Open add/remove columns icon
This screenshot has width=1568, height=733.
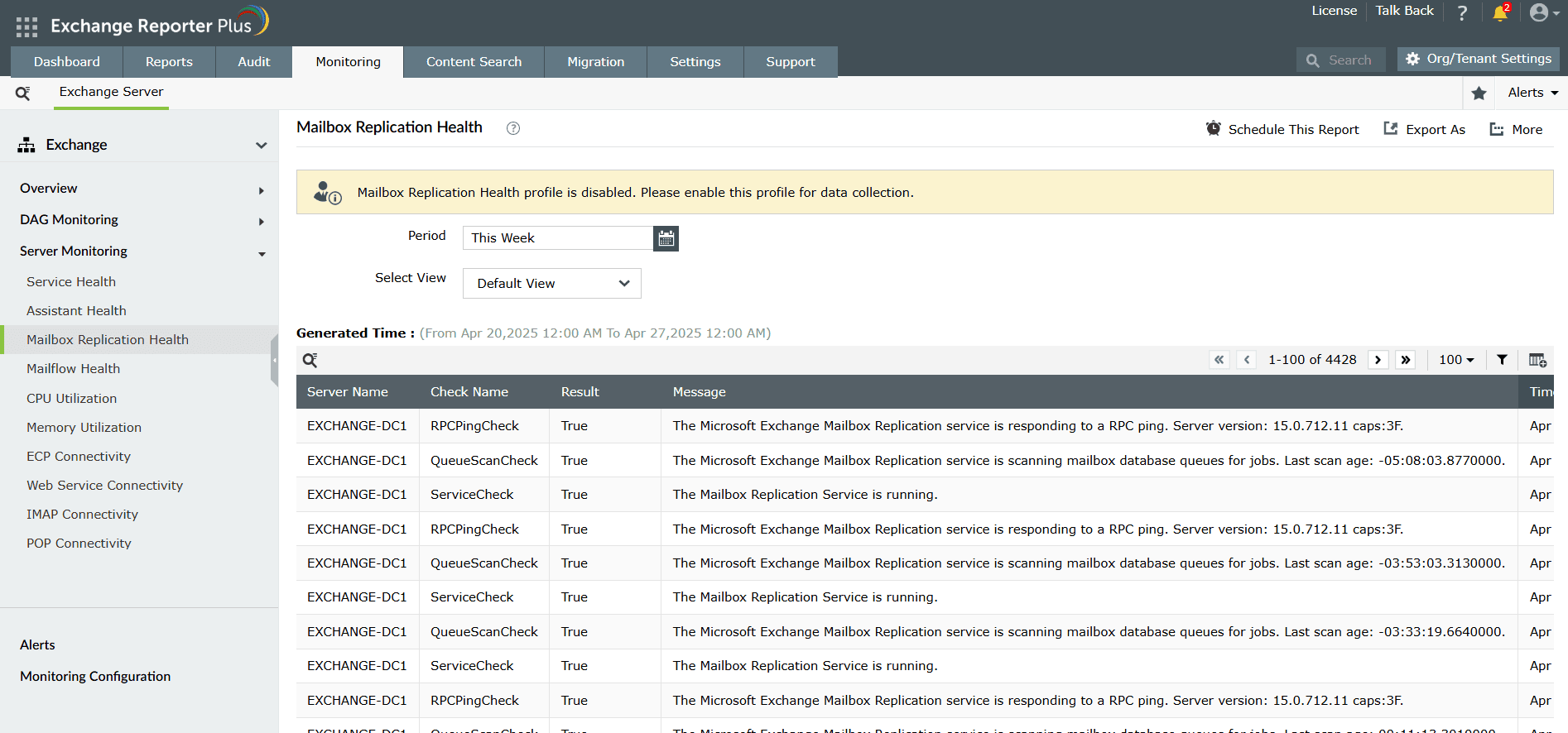1537,360
